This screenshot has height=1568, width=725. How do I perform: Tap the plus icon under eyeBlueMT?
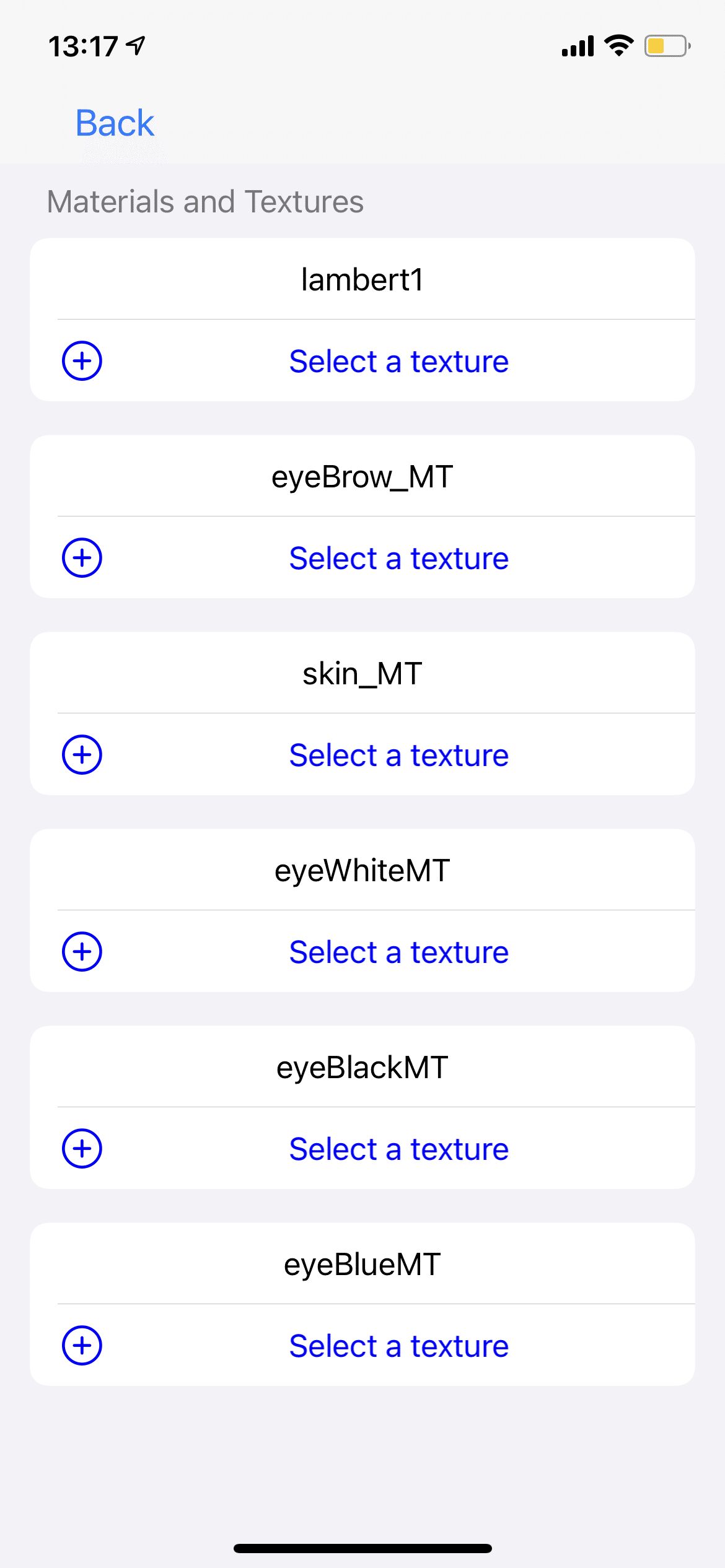click(x=82, y=1346)
